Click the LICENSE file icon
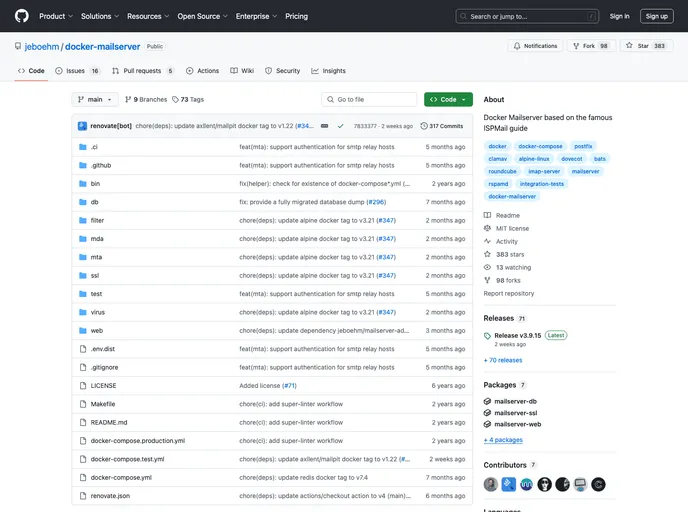The width and height of the screenshot is (688, 512). click(82, 386)
